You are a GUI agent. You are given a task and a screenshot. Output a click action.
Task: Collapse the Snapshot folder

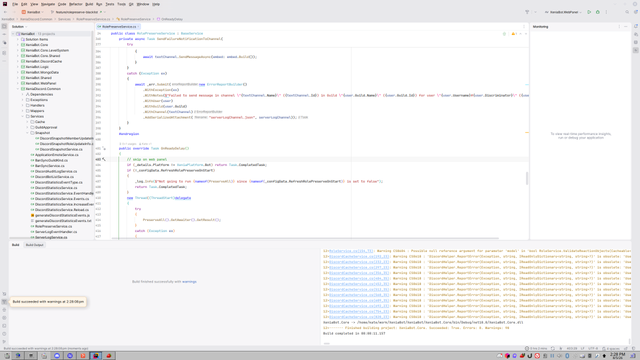[27, 133]
